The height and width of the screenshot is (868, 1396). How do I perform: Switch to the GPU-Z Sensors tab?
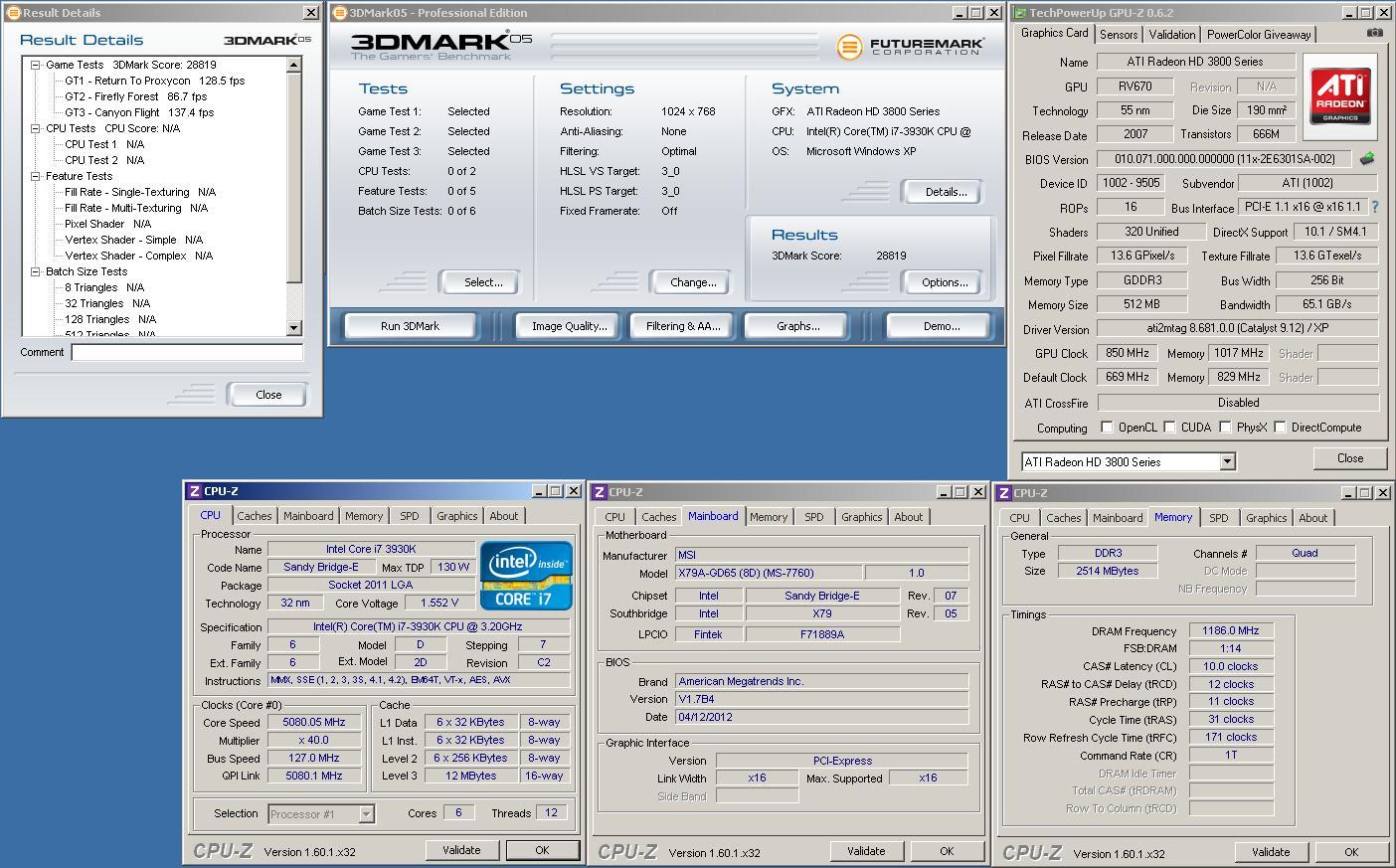[1119, 34]
